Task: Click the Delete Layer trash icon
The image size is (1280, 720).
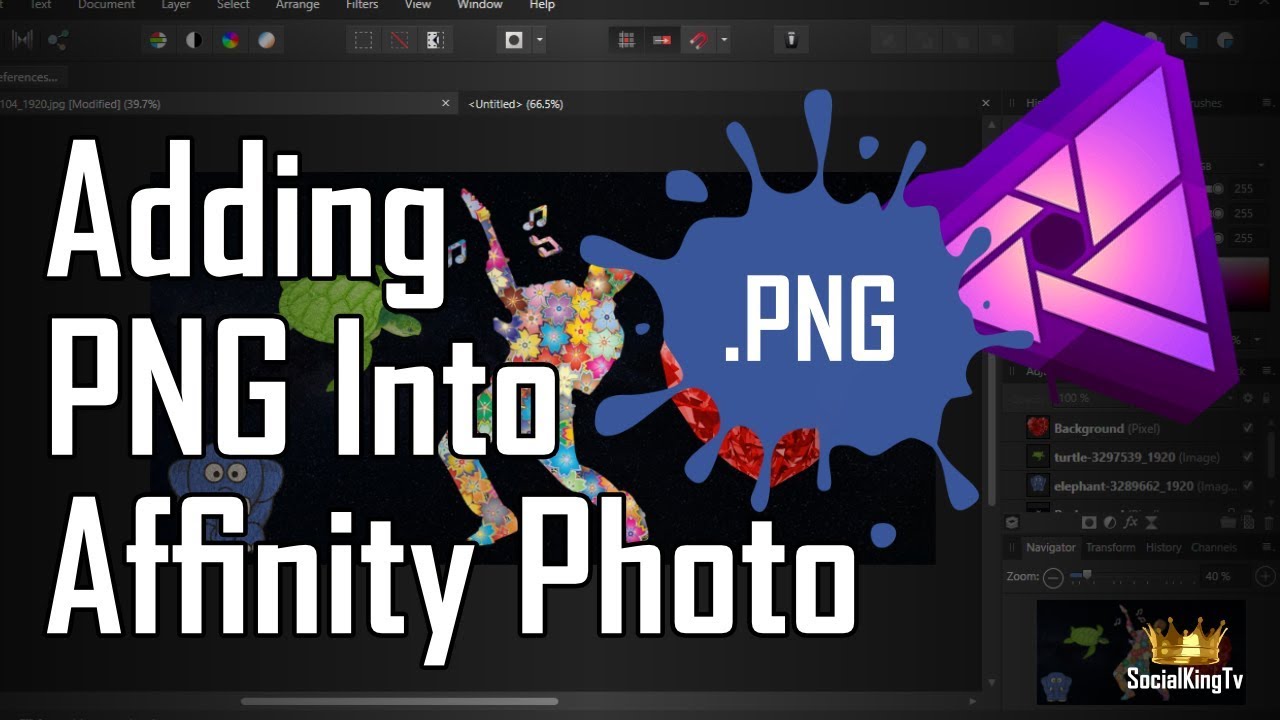Action: 1267,522
